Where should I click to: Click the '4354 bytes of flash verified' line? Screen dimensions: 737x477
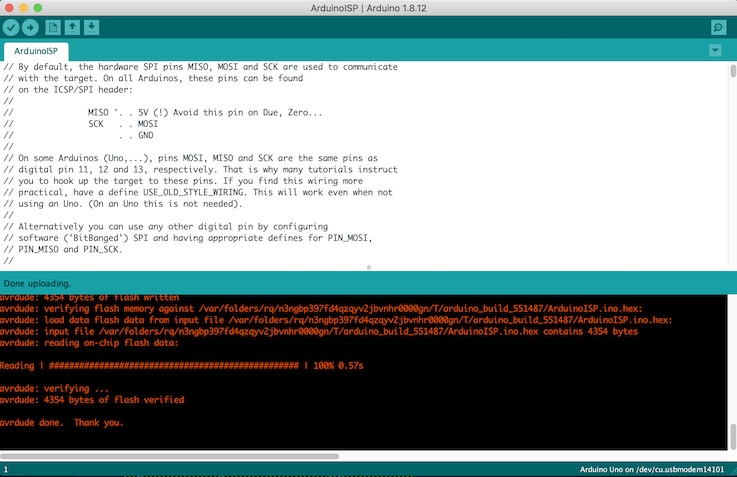coord(92,400)
